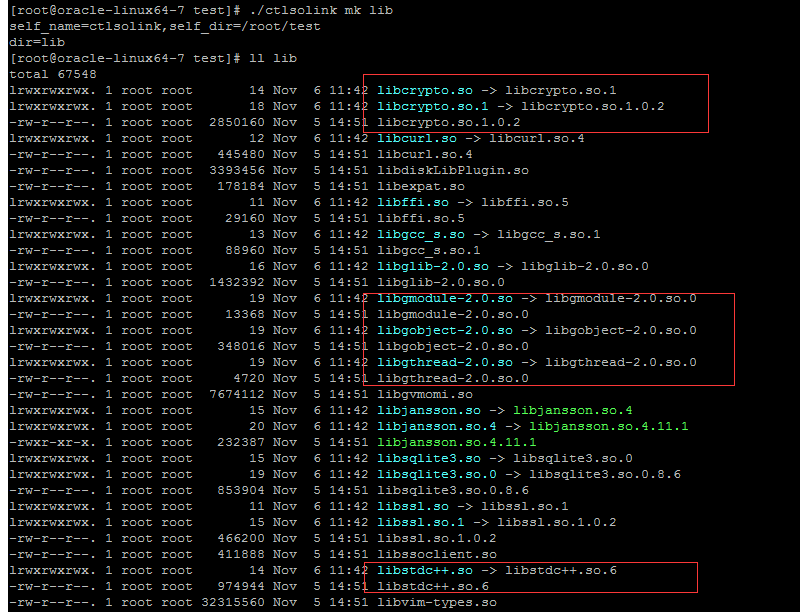
Task: Click the cyan 'libgobject-2.0.so' symlink name
Action: coord(445,330)
